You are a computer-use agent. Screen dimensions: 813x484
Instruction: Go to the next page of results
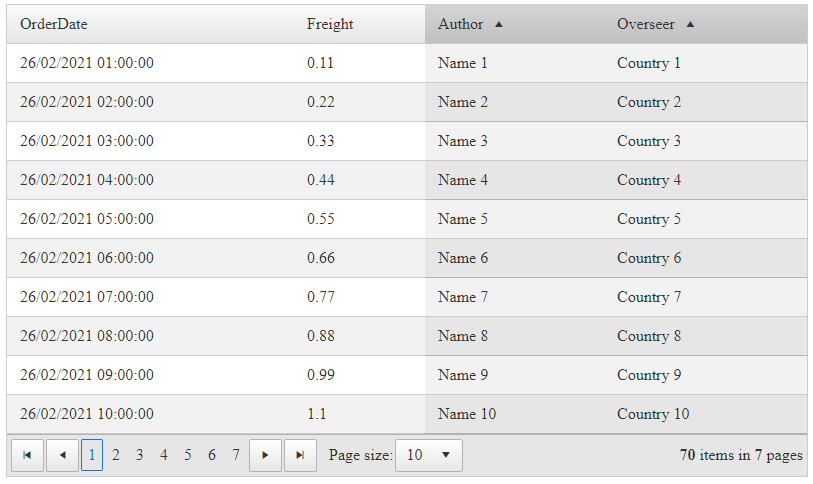265,455
